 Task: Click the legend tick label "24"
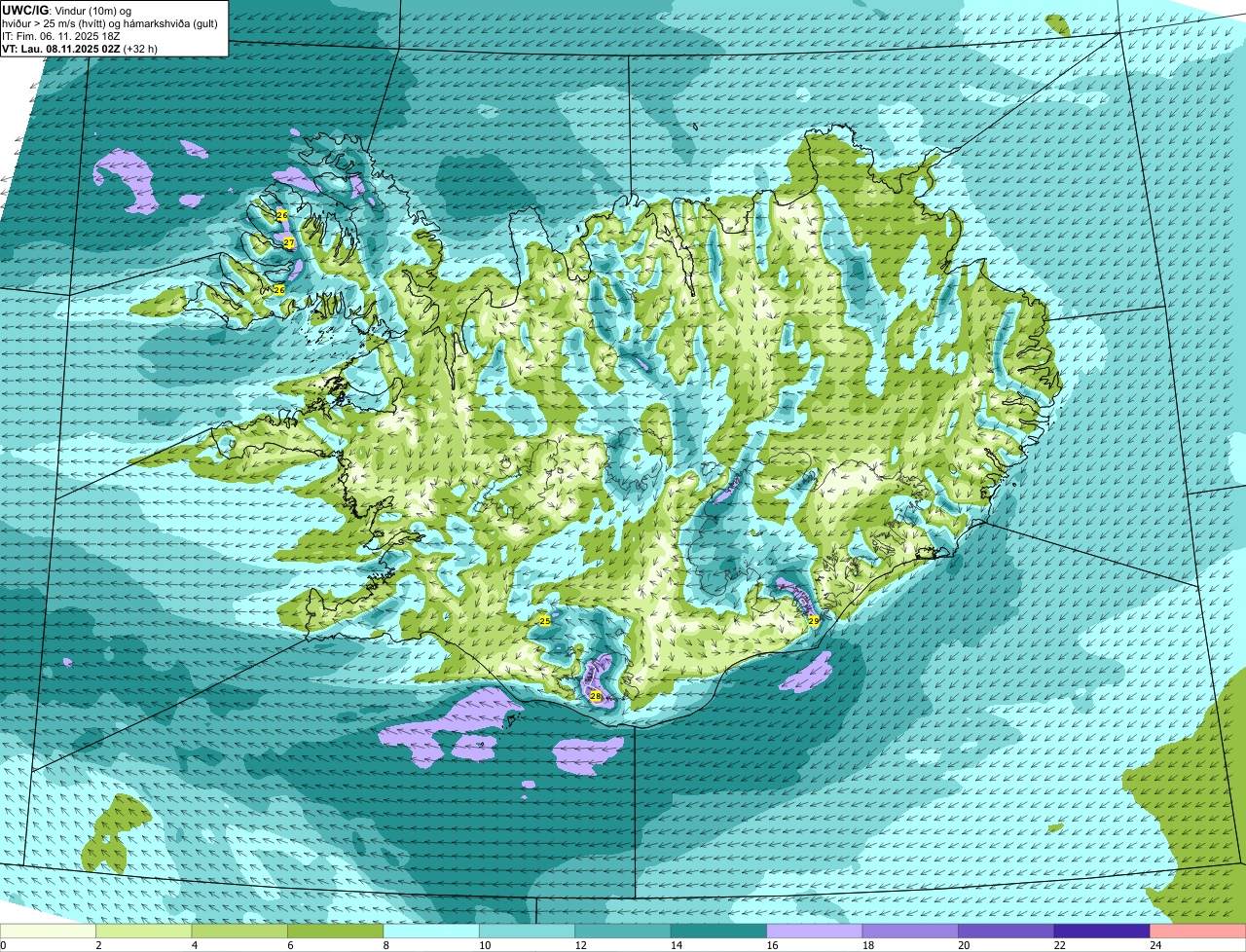[x=1154, y=945]
